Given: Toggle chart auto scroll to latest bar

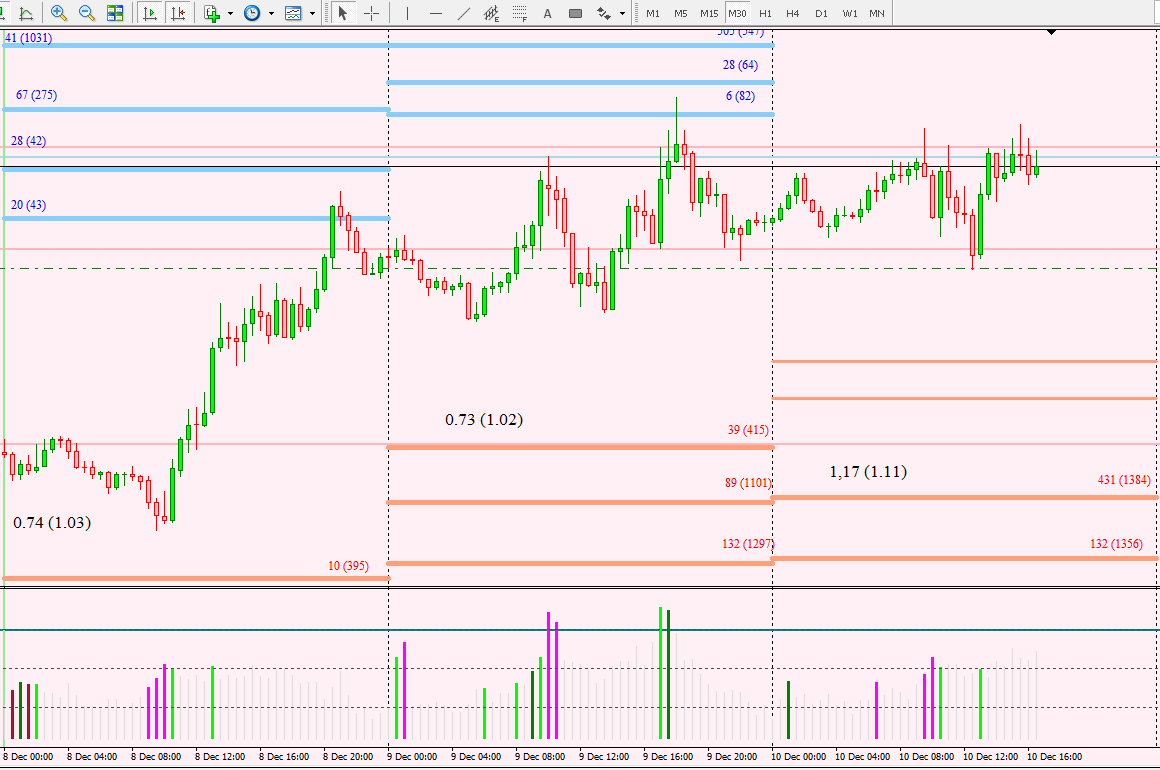Looking at the screenshot, I should (149, 13).
